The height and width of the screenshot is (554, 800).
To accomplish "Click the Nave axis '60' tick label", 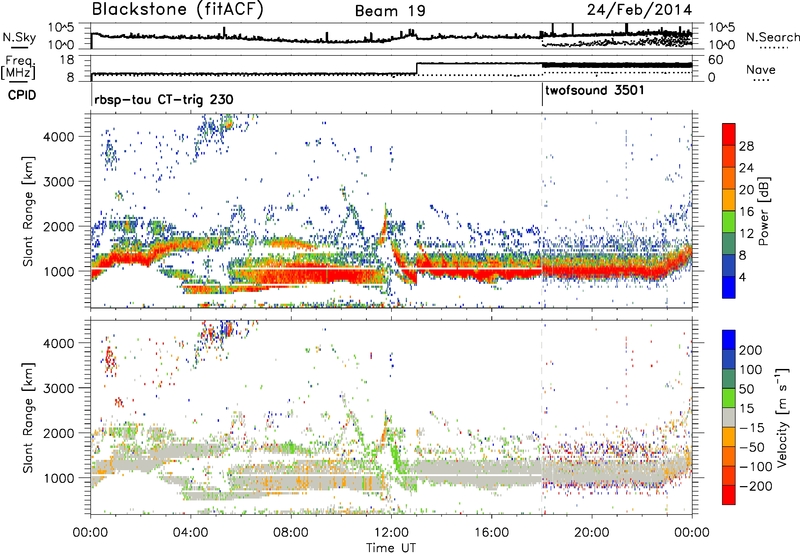I will (x=716, y=60).
